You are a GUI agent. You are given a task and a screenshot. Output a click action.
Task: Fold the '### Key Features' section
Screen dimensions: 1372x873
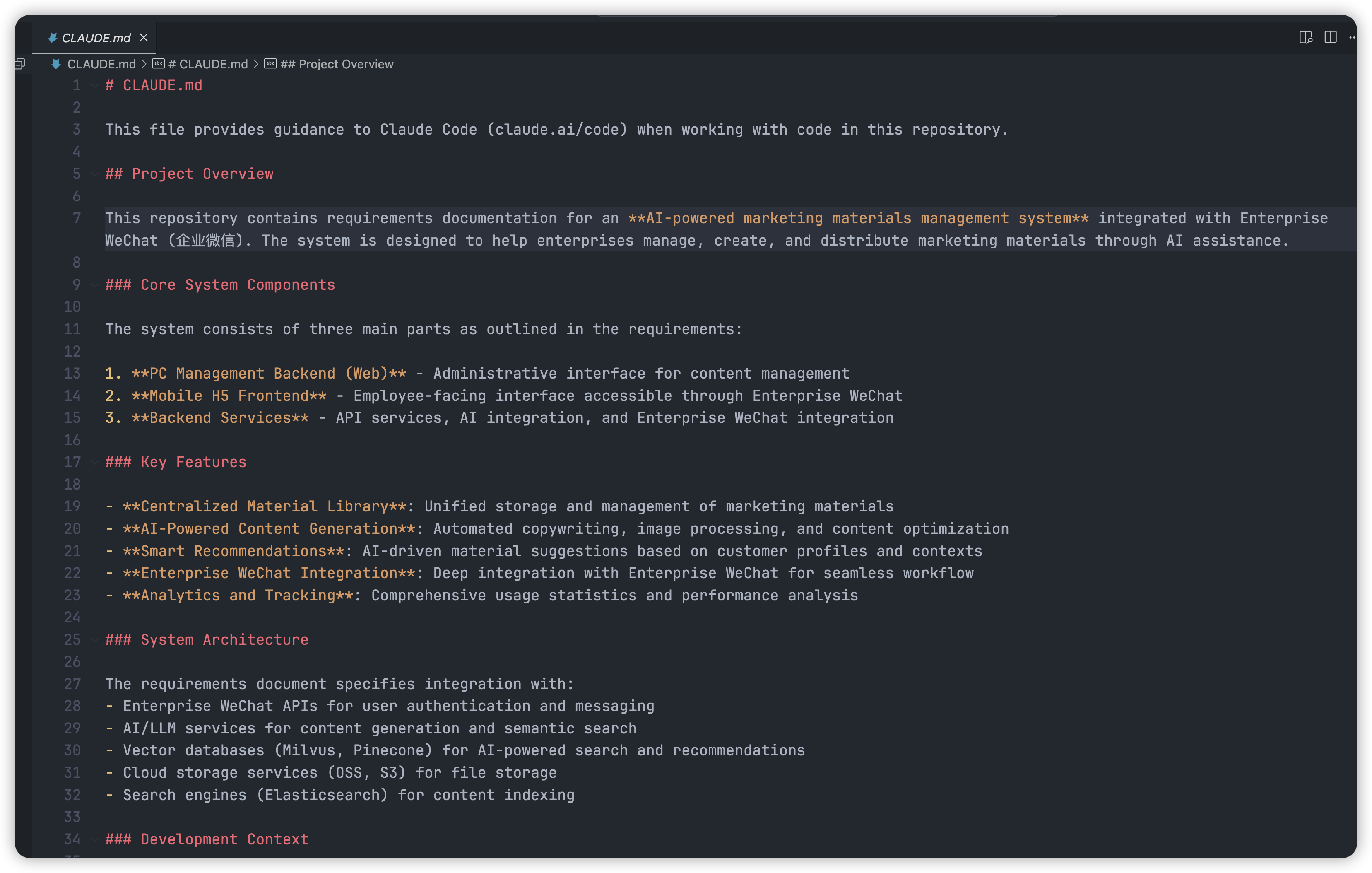point(94,462)
